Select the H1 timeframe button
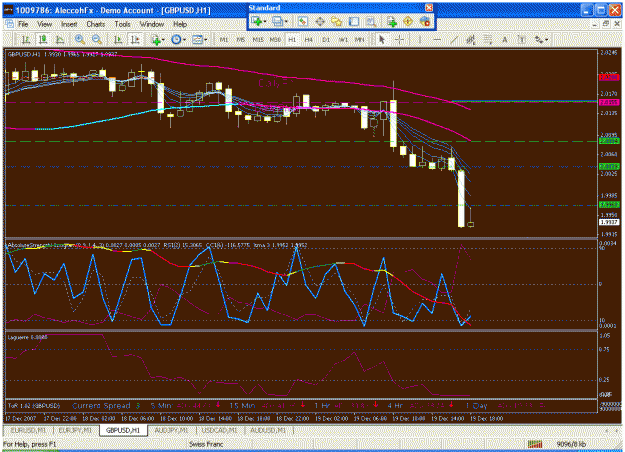 [x=292, y=39]
